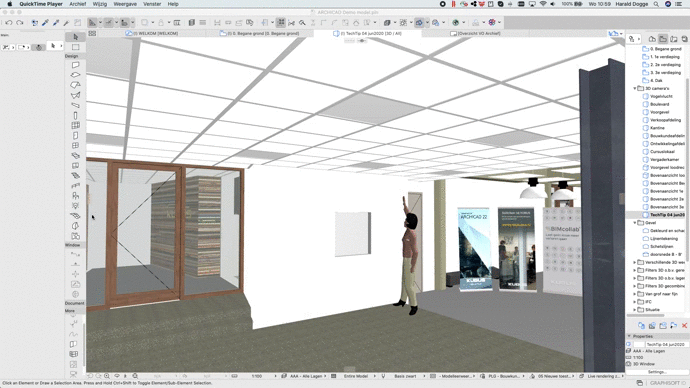Select the Column tool icon in toolbox

[75, 115]
